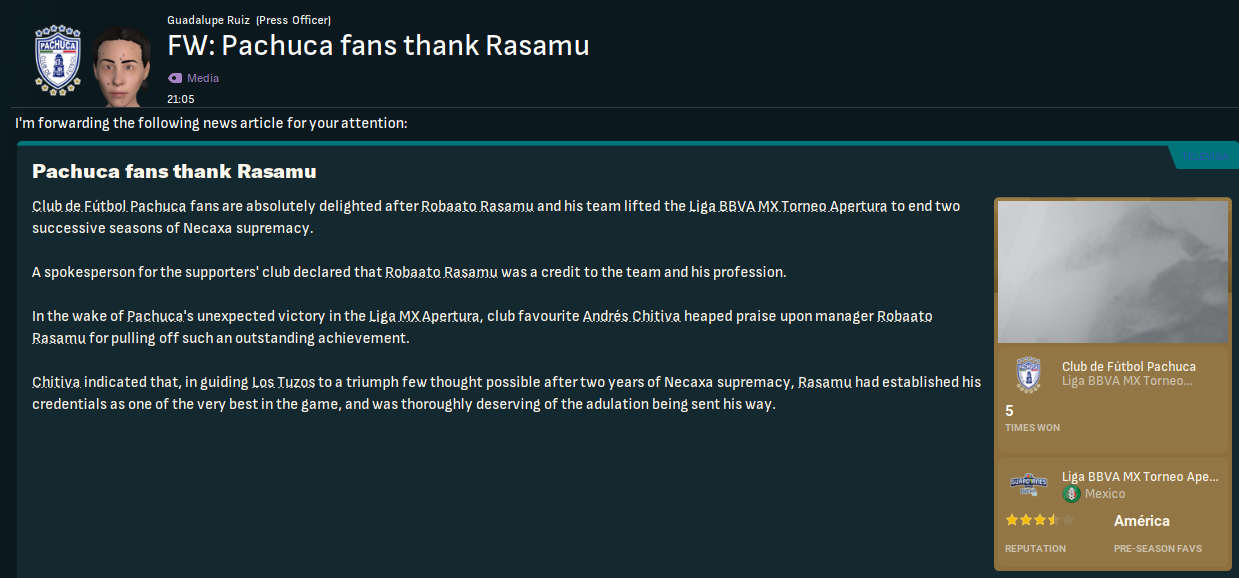Click the small Pachuca crest in the sidebar card
Screen dimensions: 1239x578
tap(1028, 373)
